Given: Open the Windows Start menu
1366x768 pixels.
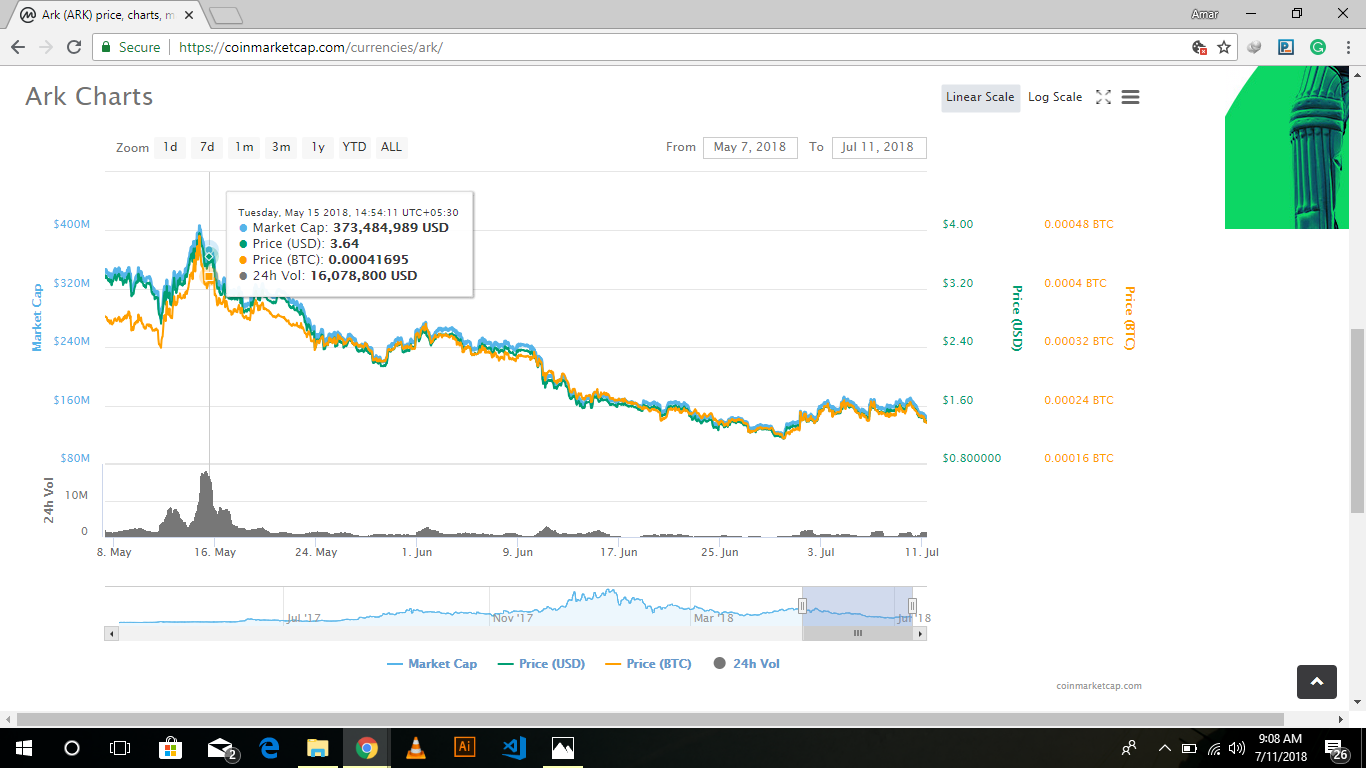Looking at the screenshot, I should click(x=23, y=747).
